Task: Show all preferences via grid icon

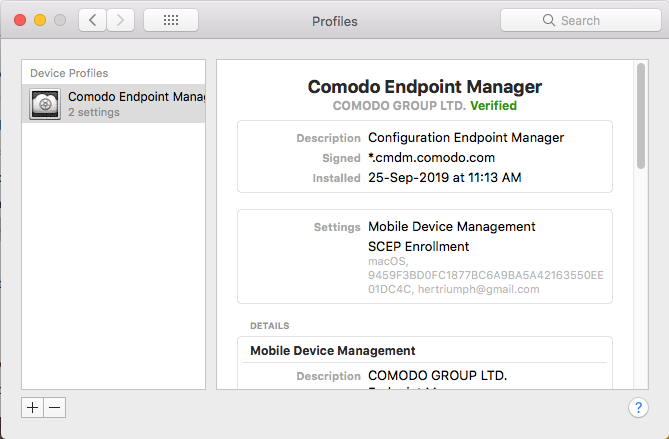Action: point(171,20)
